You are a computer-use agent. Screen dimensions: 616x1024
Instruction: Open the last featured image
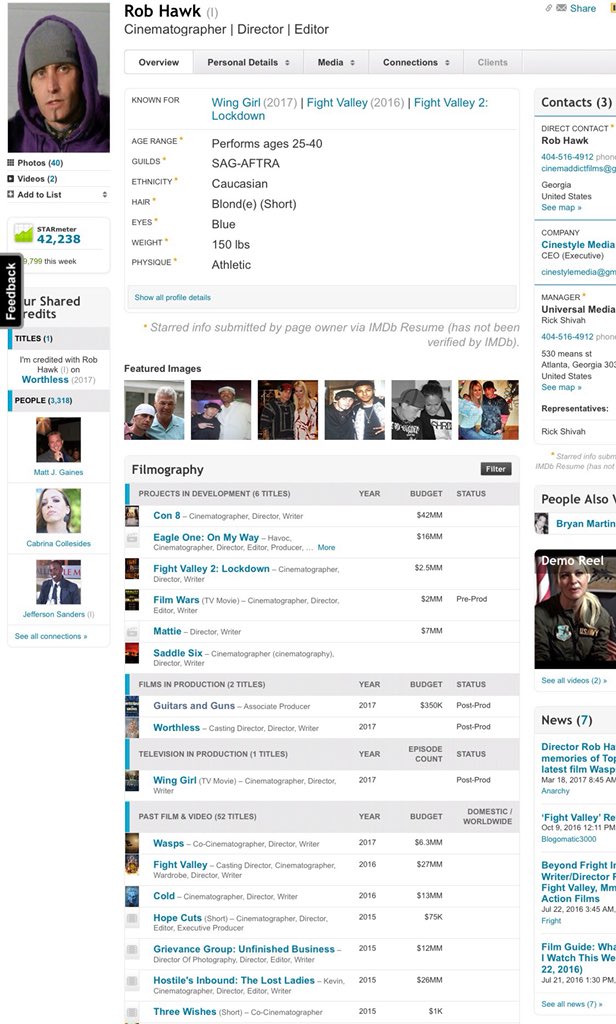[x=489, y=410]
